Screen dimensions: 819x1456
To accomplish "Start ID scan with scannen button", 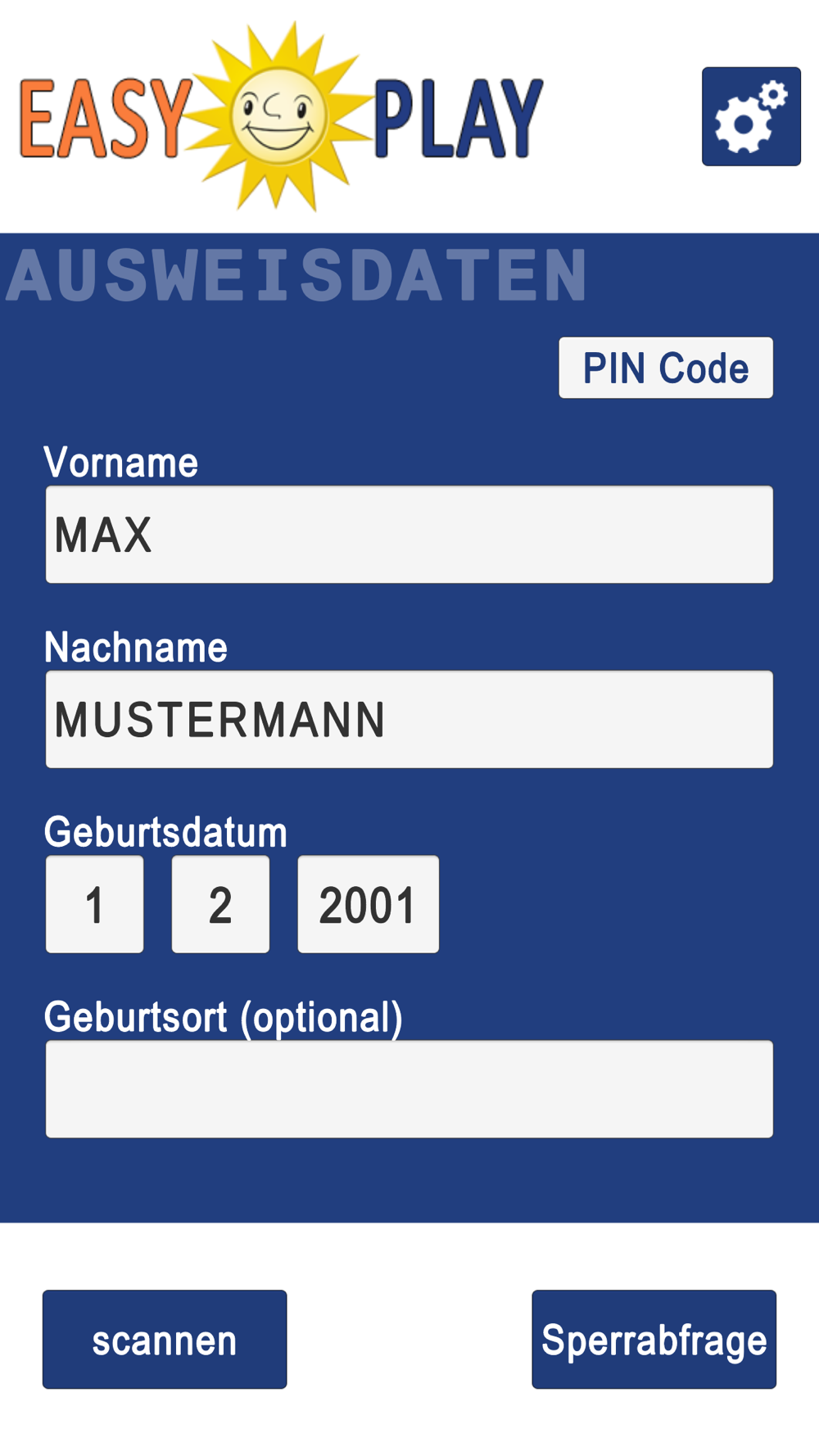I will click(x=165, y=1339).
